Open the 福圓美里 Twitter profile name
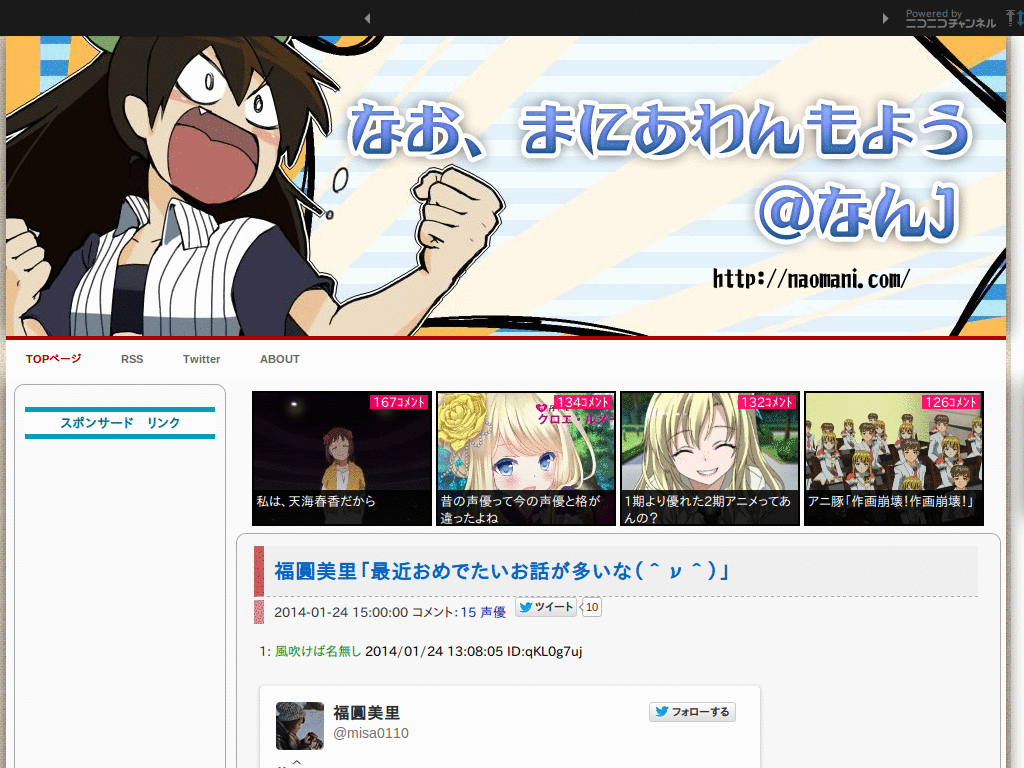1024x768 pixels. click(366, 712)
